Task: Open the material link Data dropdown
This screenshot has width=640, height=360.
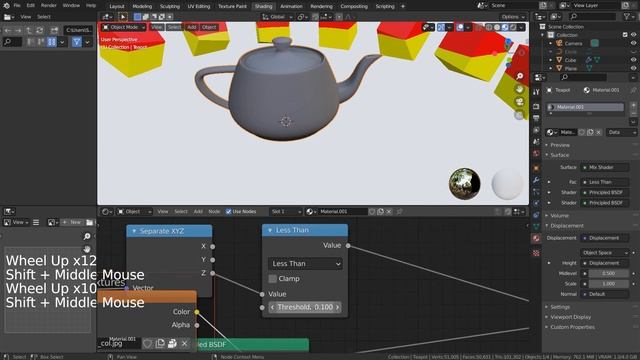Action: (621, 132)
